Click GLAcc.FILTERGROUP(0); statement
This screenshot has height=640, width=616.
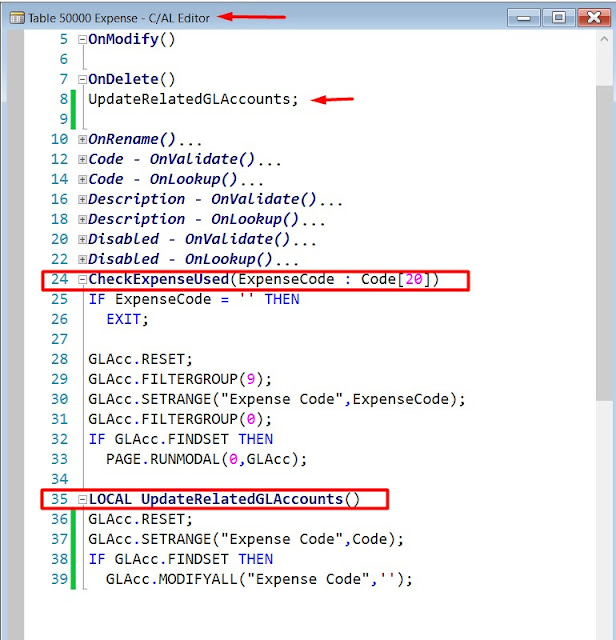180,419
